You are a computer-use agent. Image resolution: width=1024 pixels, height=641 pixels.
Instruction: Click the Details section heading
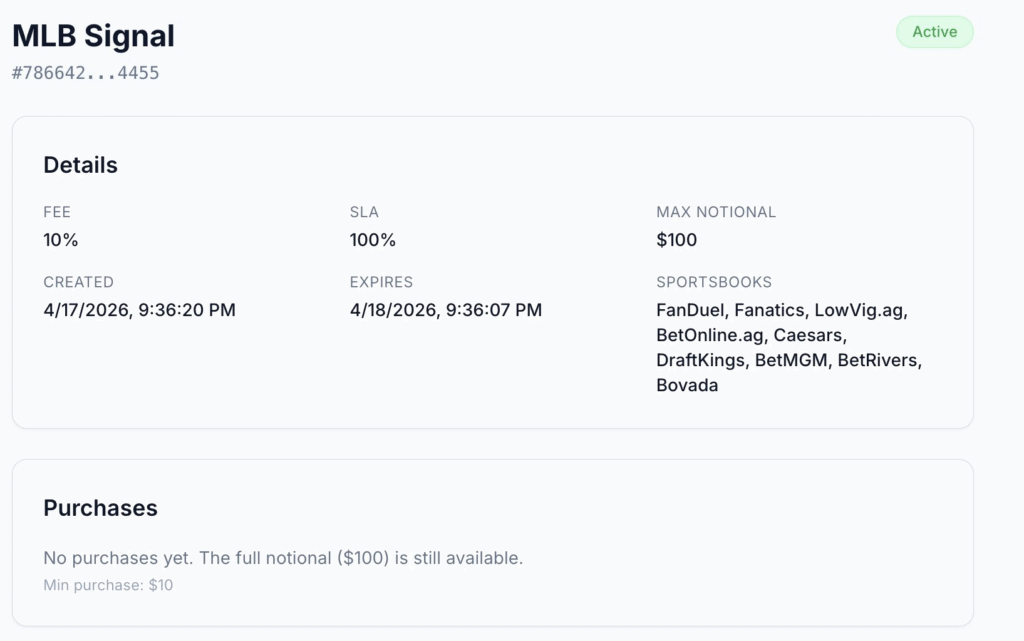(x=80, y=165)
